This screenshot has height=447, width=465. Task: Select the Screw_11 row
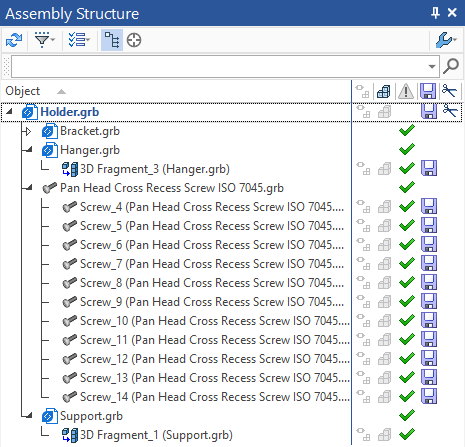tap(215, 340)
